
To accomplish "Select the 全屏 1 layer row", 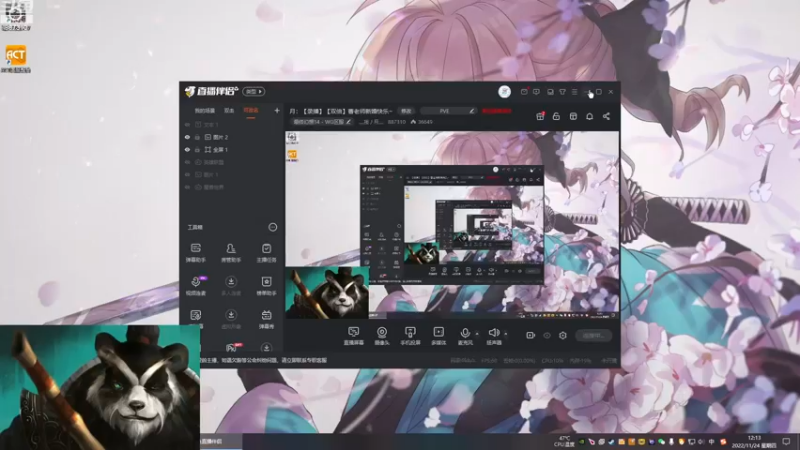I will click(x=232, y=149).
